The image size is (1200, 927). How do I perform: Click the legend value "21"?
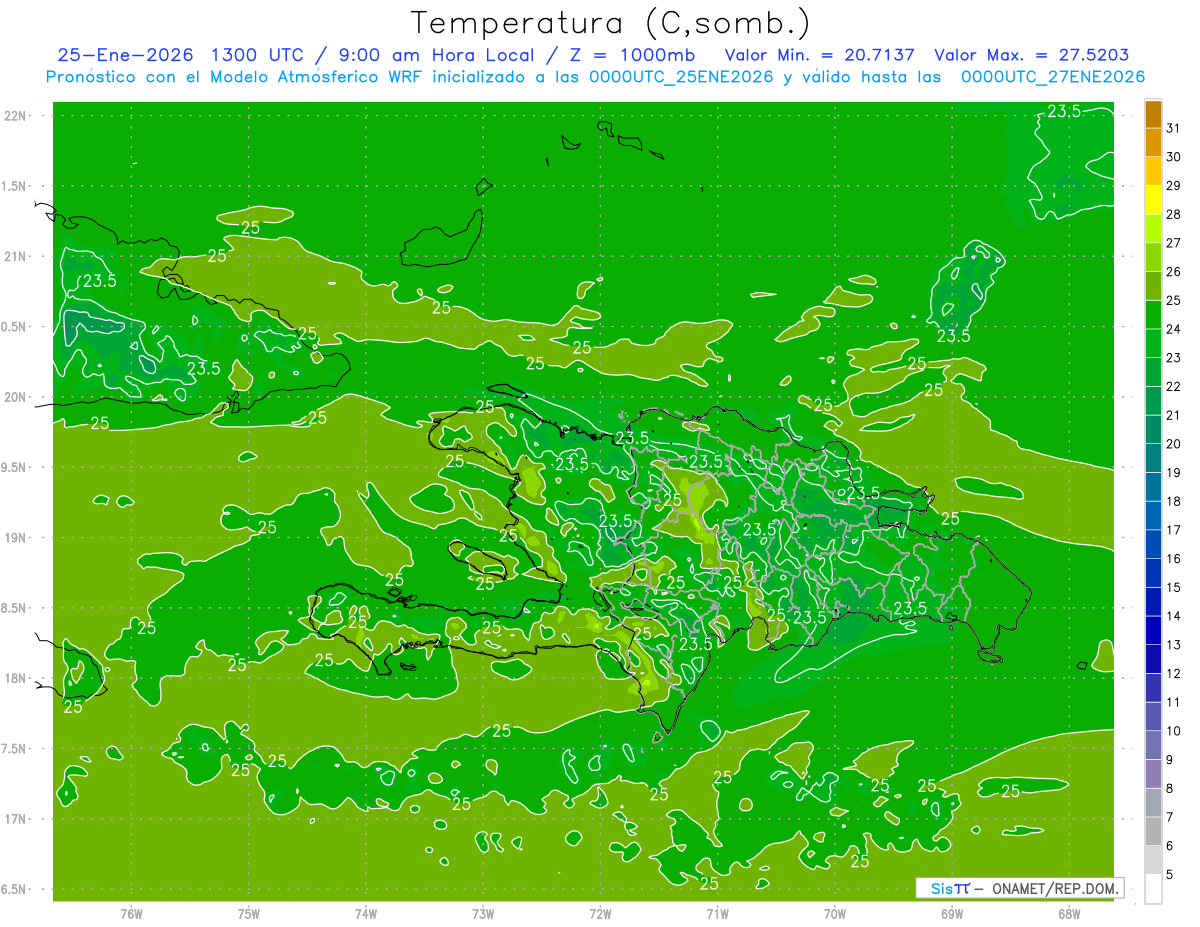(x=1174, y=415)
